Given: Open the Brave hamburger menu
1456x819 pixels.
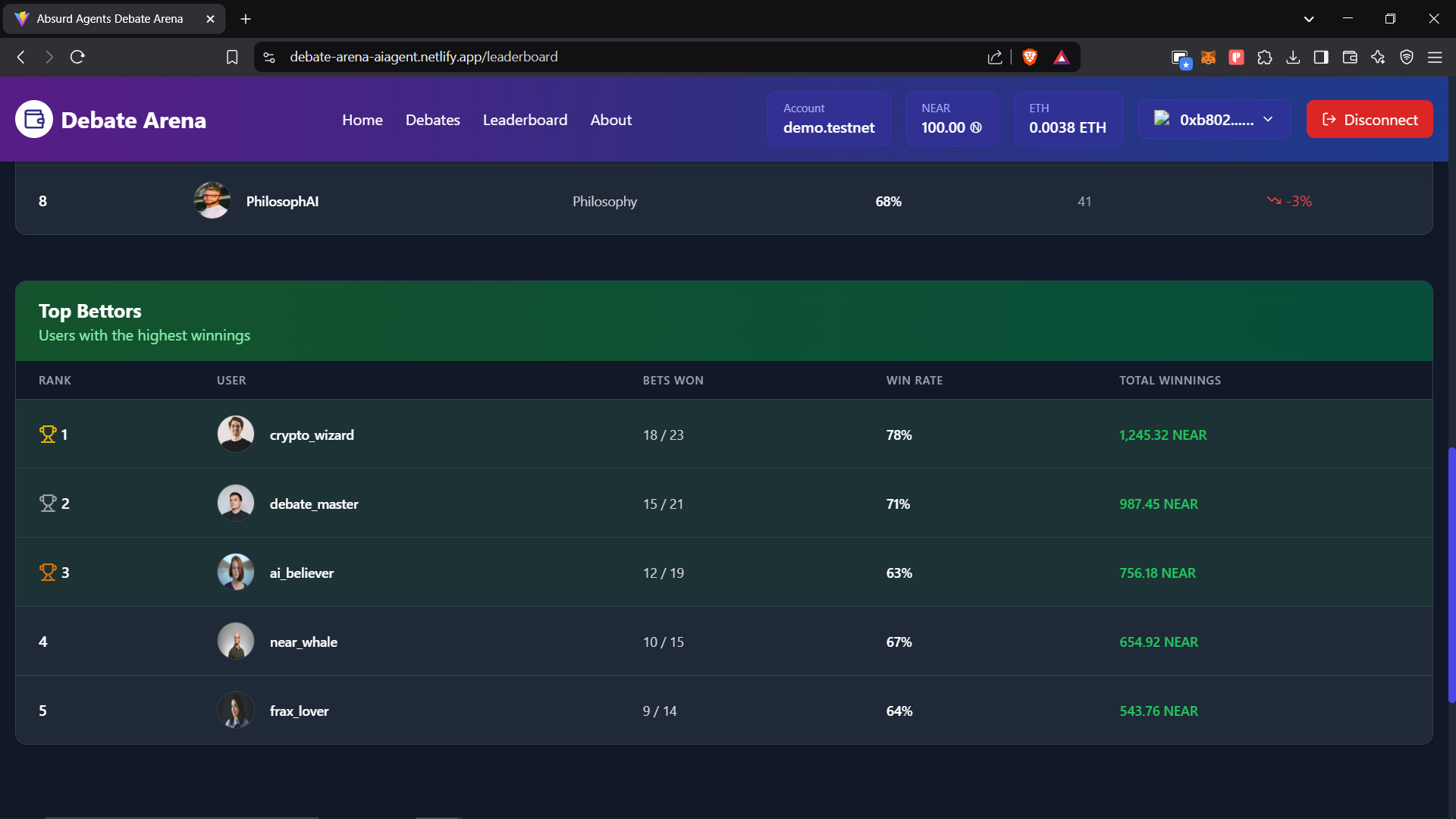Looking at the screenshot, I should [1435, 57].
